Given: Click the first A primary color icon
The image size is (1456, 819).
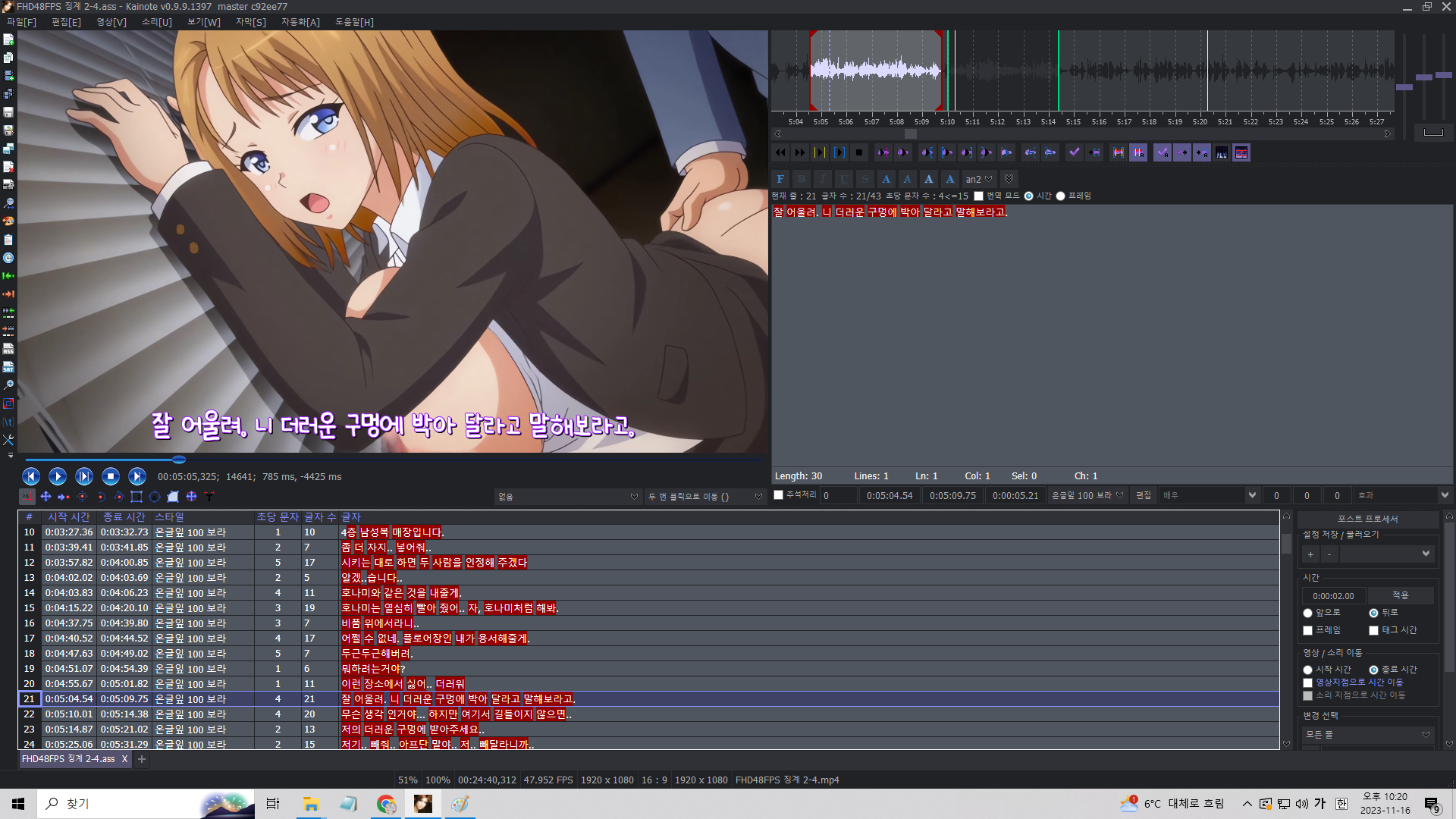Looking at the screenshot, I should [886, 179].
